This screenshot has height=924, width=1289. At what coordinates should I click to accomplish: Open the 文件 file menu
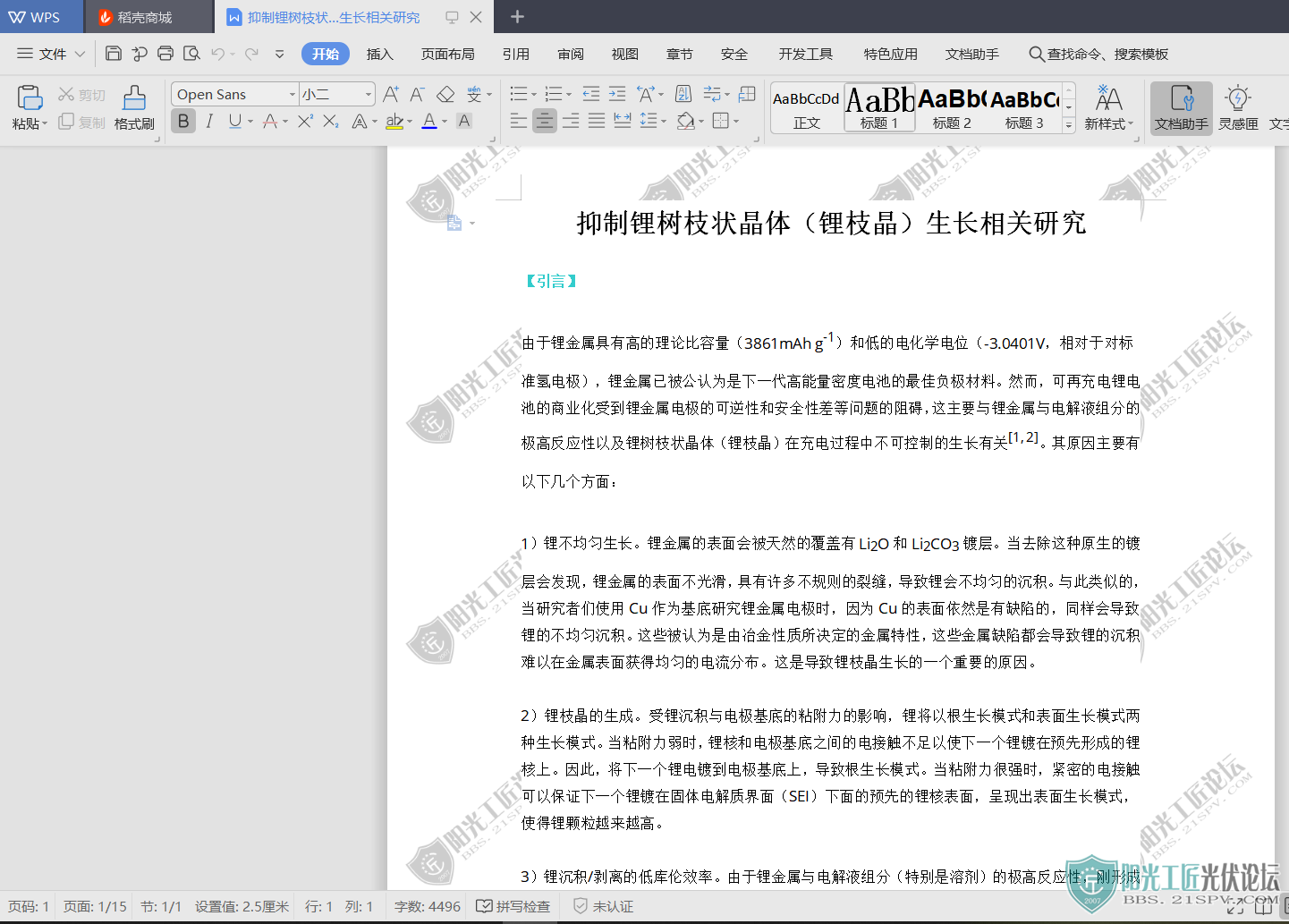pos(51,54)
